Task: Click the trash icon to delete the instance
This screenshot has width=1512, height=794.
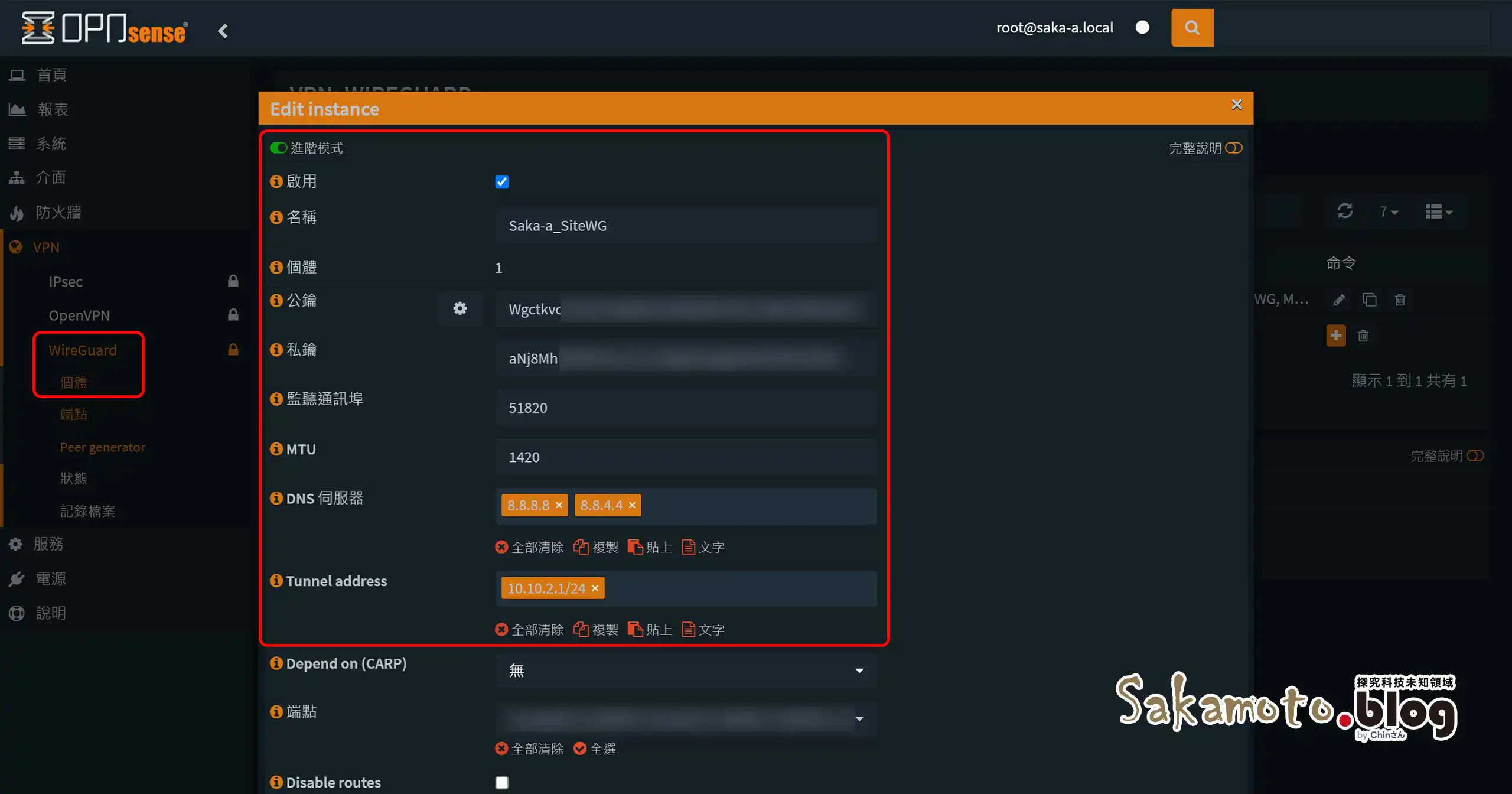Action: click(1400, 300)
